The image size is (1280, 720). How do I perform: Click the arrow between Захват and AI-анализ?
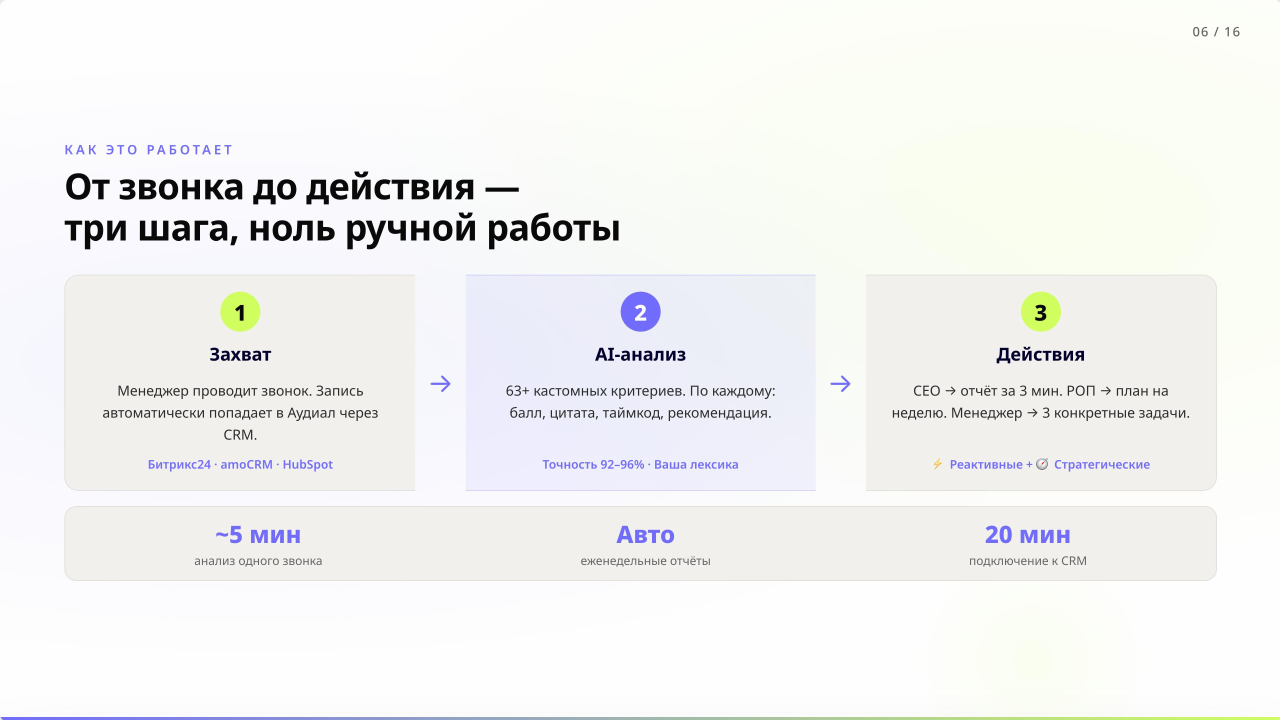[440, 383]
